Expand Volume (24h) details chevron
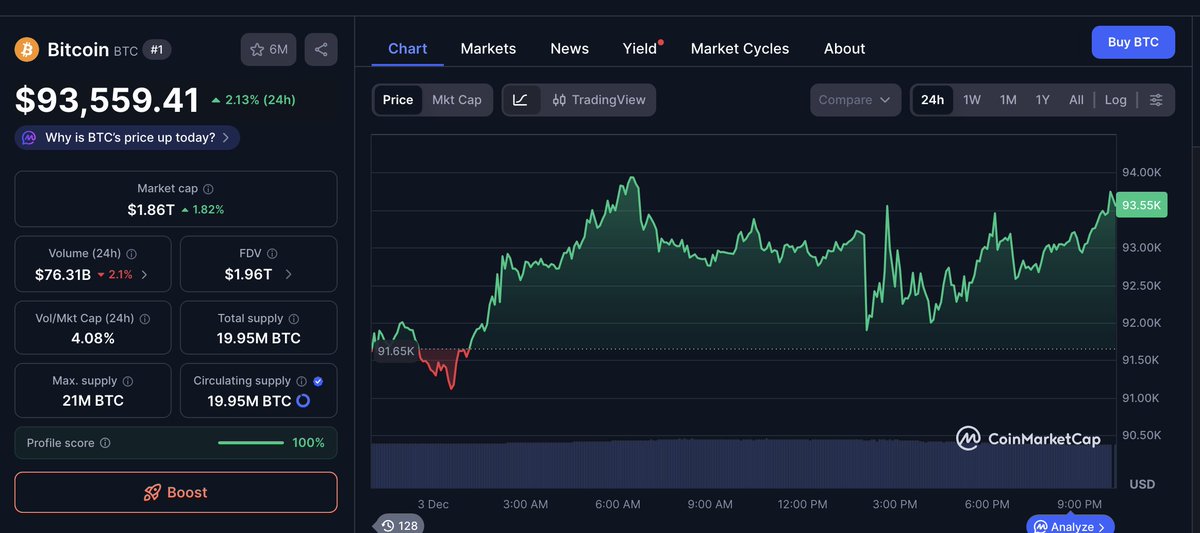This screenshot has width=1200, height=533. click(x=144, y=274)
